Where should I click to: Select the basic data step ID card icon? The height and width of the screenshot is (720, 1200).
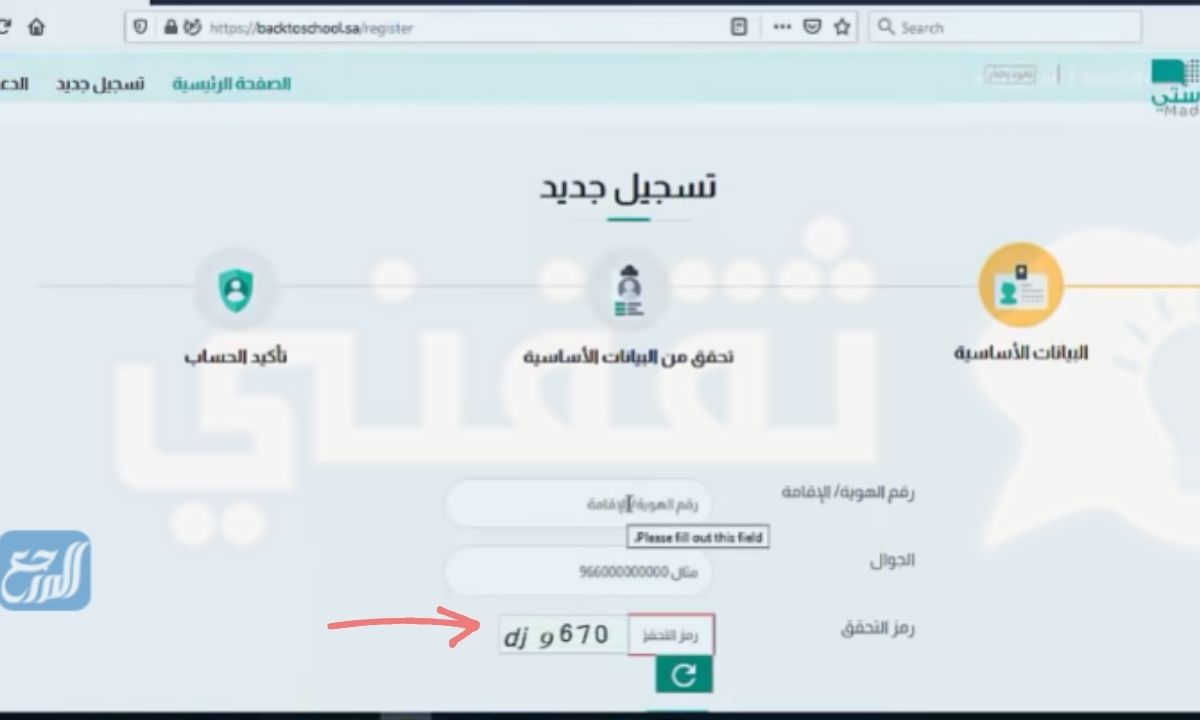[x=1020, y=285]
